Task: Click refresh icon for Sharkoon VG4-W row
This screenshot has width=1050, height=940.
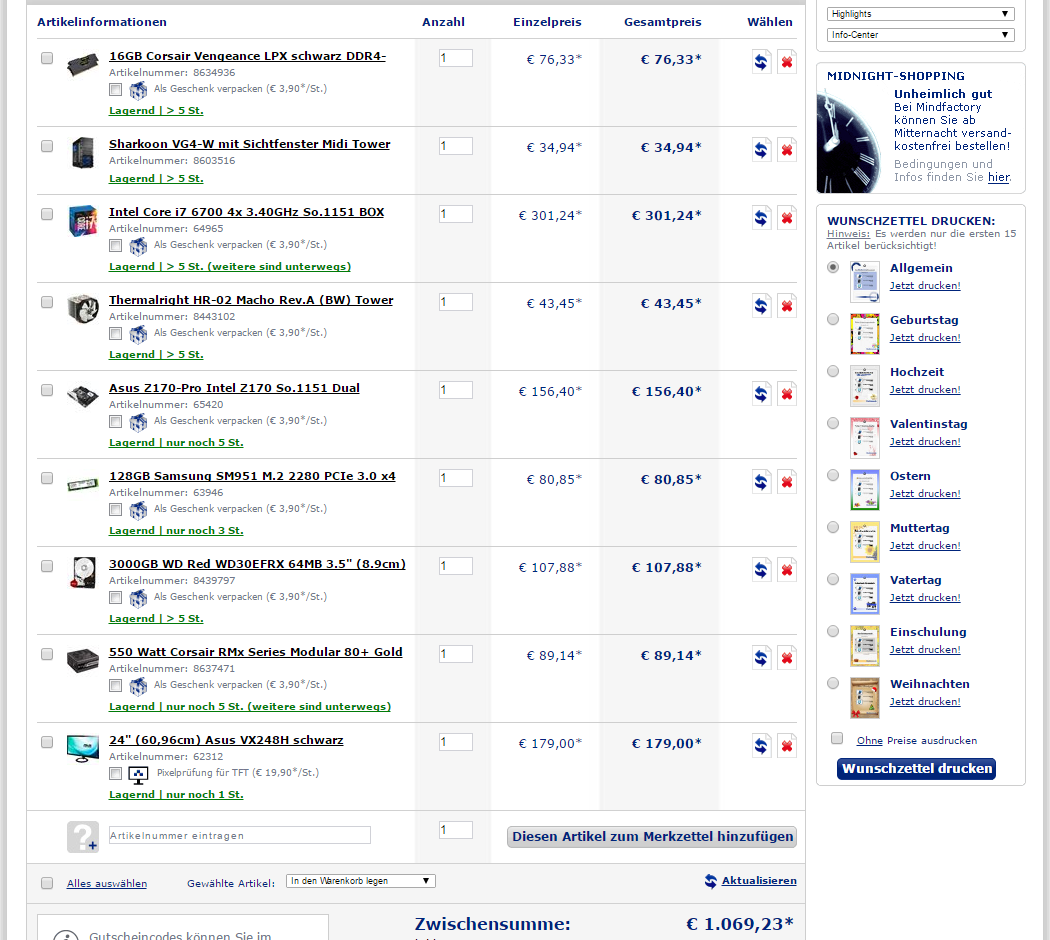Action: click(x=761, y=150)
